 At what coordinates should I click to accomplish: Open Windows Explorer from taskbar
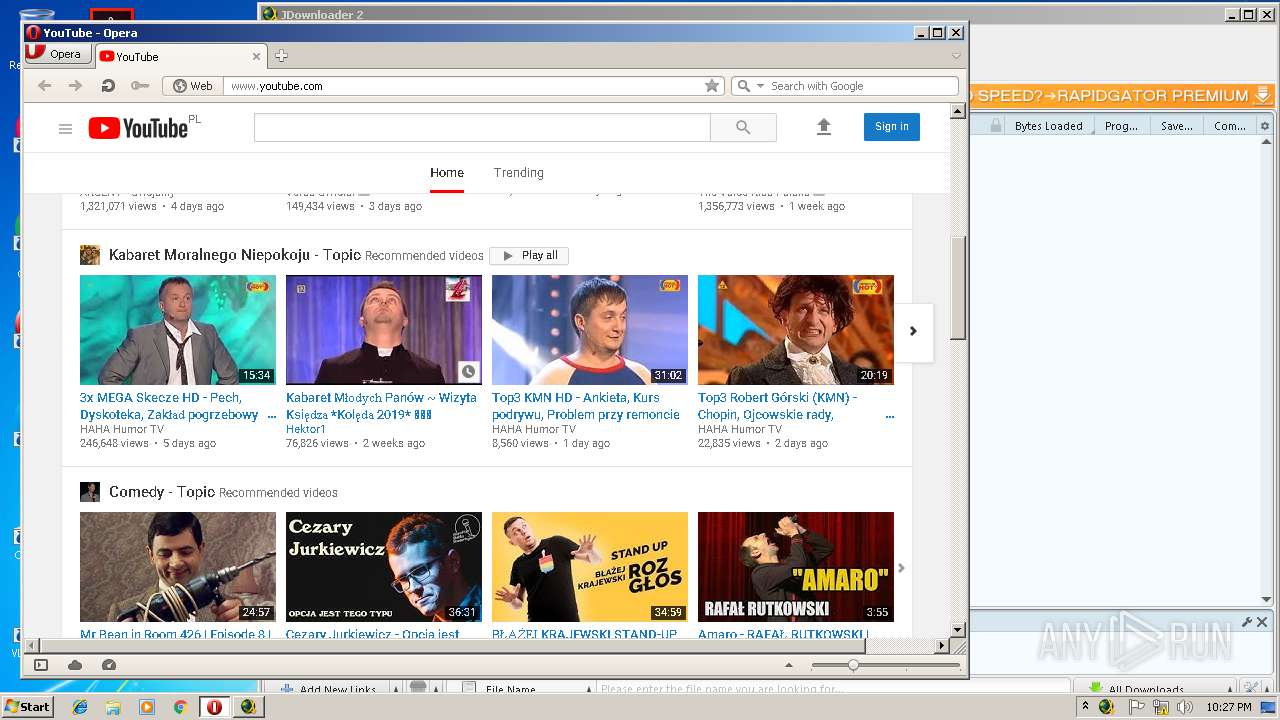click(113, 707)
